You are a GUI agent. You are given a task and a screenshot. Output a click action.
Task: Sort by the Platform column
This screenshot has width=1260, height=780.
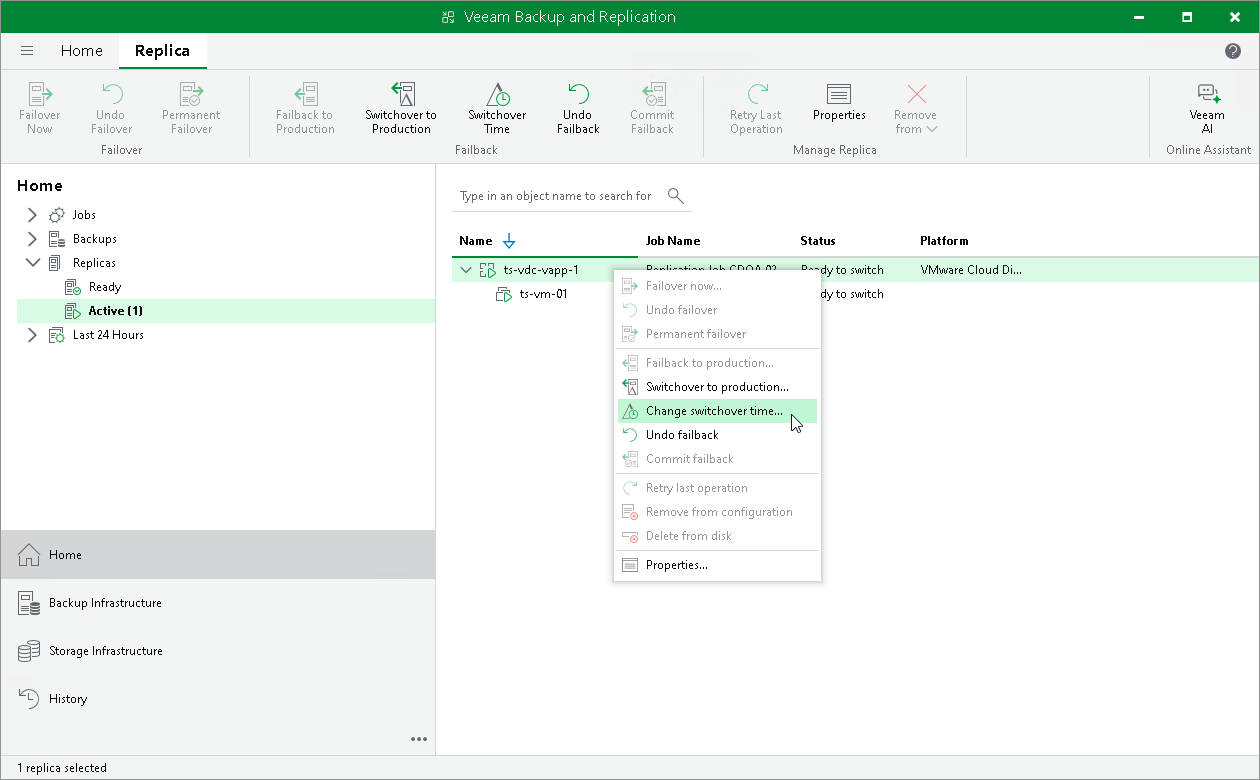click(944, 241)
